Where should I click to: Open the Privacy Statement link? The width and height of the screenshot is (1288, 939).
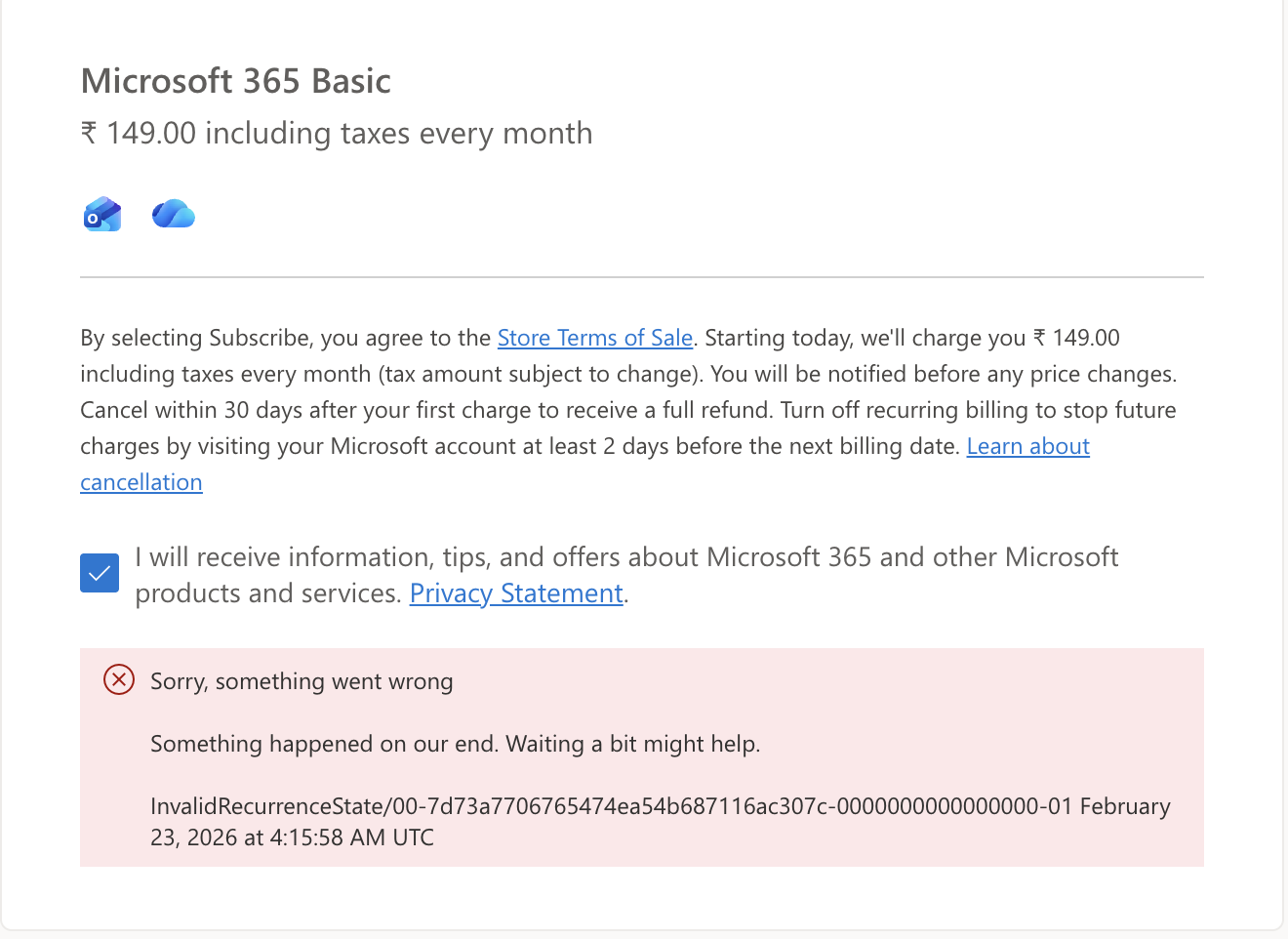[515, 593]
